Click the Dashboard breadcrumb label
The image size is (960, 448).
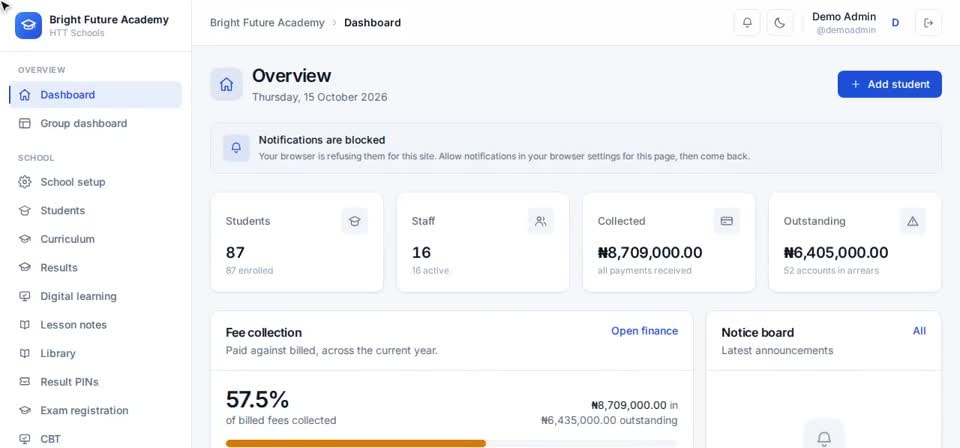pyautogui.click(x=372, y=23)
